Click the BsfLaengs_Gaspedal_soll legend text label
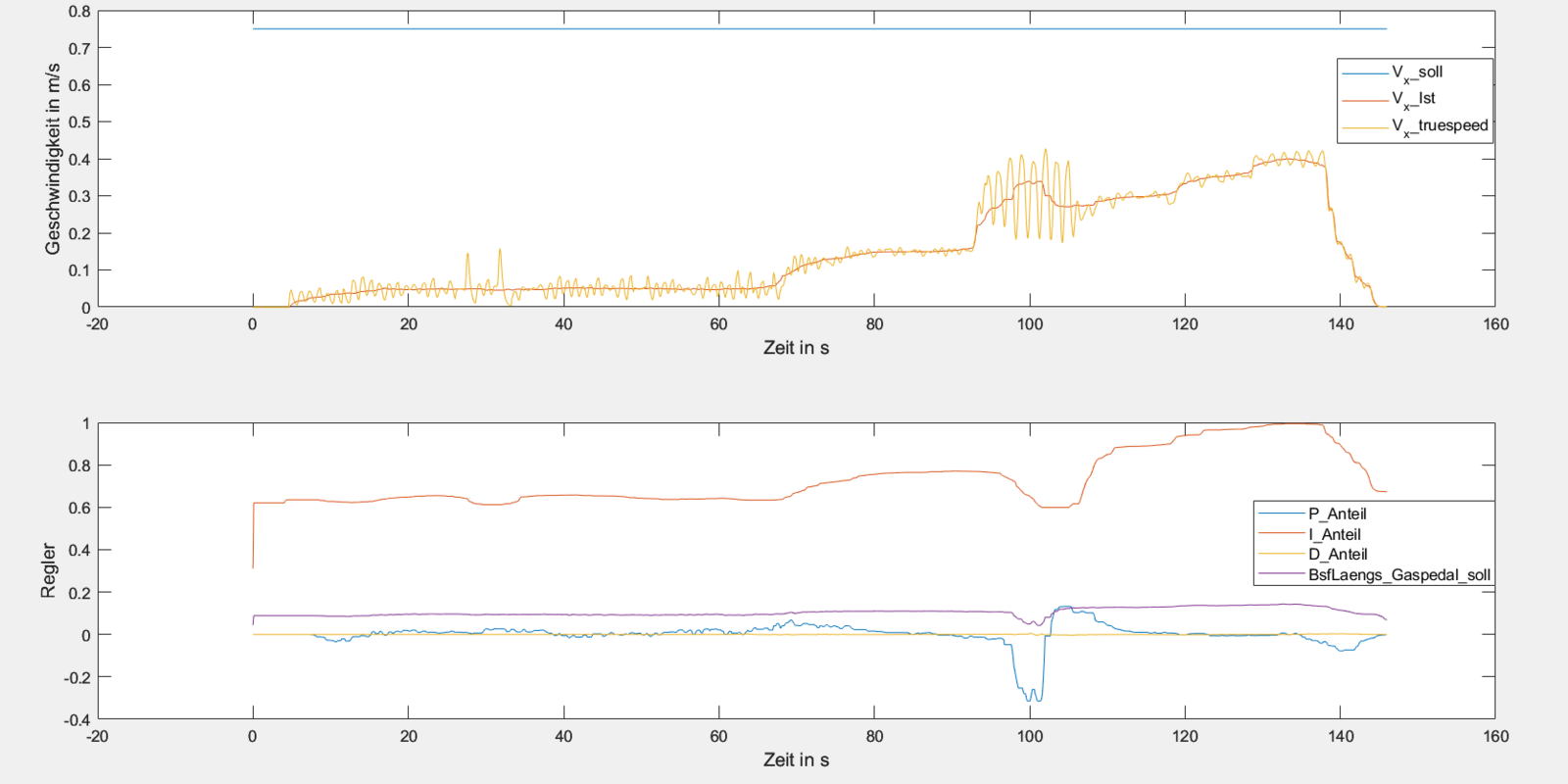The height and width of the screenshot is (784, 1568). [x=1398, y=575]
